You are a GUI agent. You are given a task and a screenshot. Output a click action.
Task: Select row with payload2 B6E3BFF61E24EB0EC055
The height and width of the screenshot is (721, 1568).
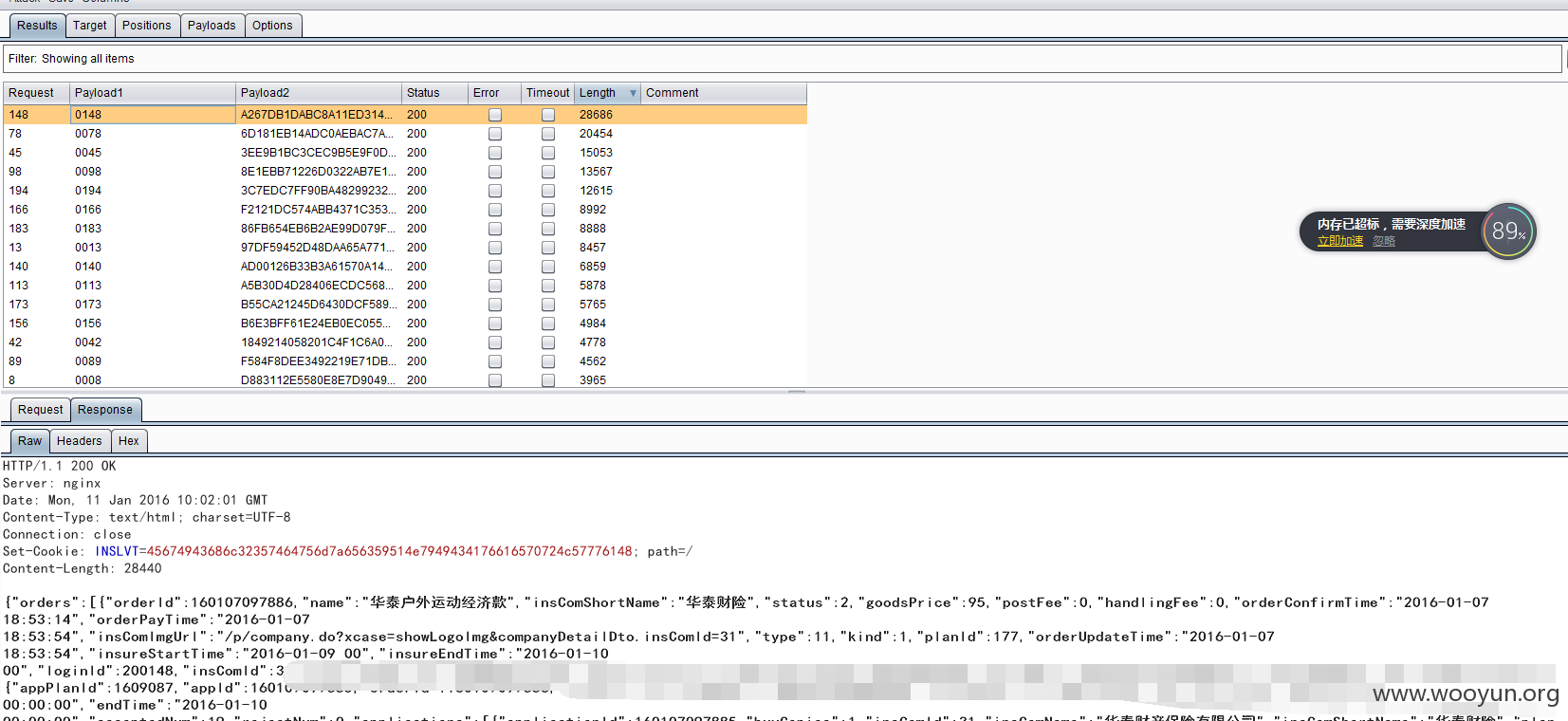click(x=405, y=324)
